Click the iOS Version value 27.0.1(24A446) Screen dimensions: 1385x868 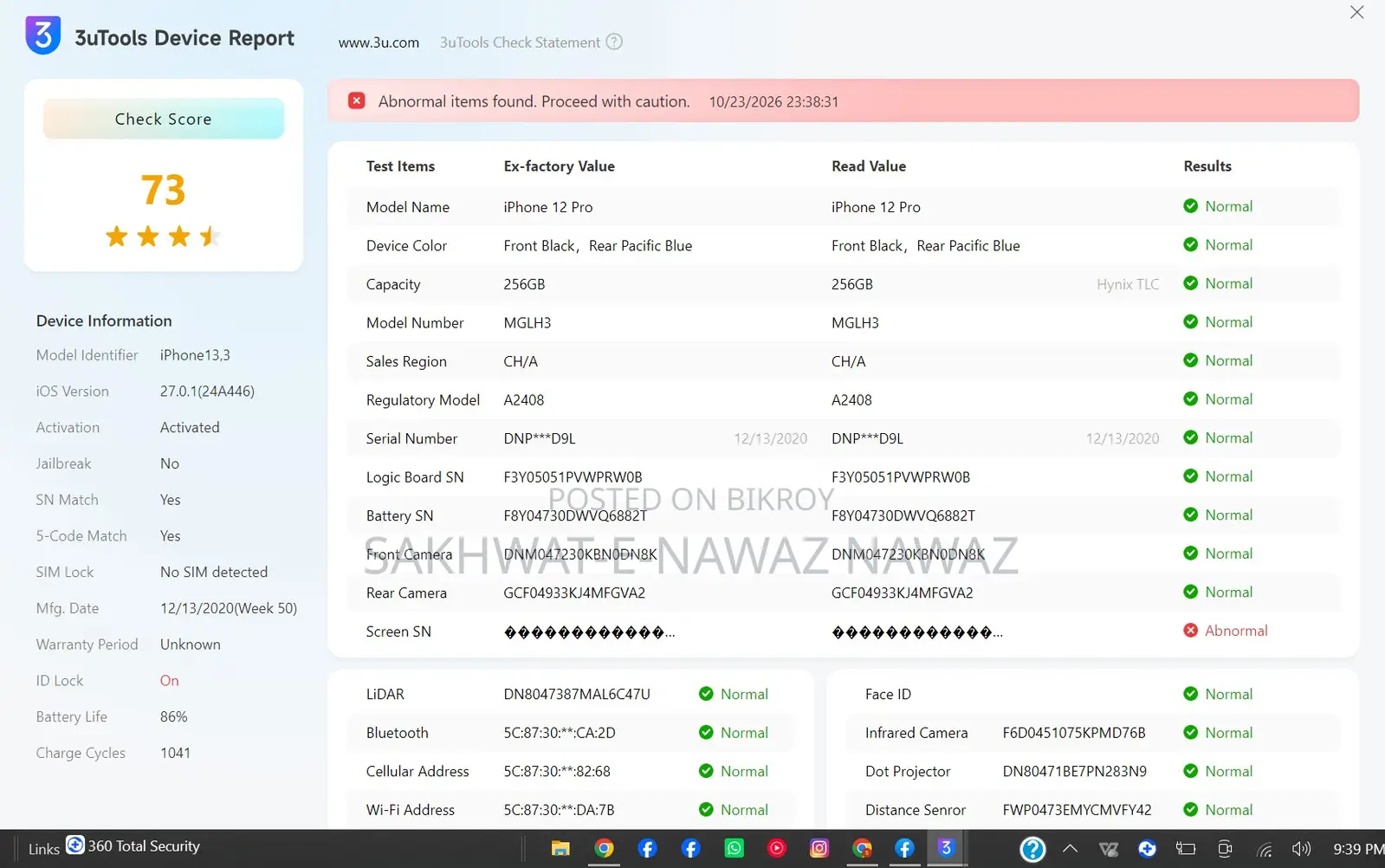click(x=207, y=392)
